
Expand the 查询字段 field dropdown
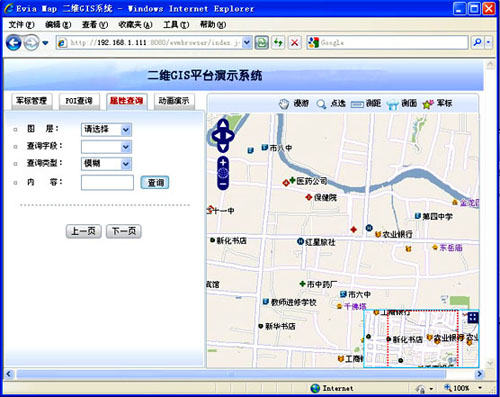pos(106,147)
